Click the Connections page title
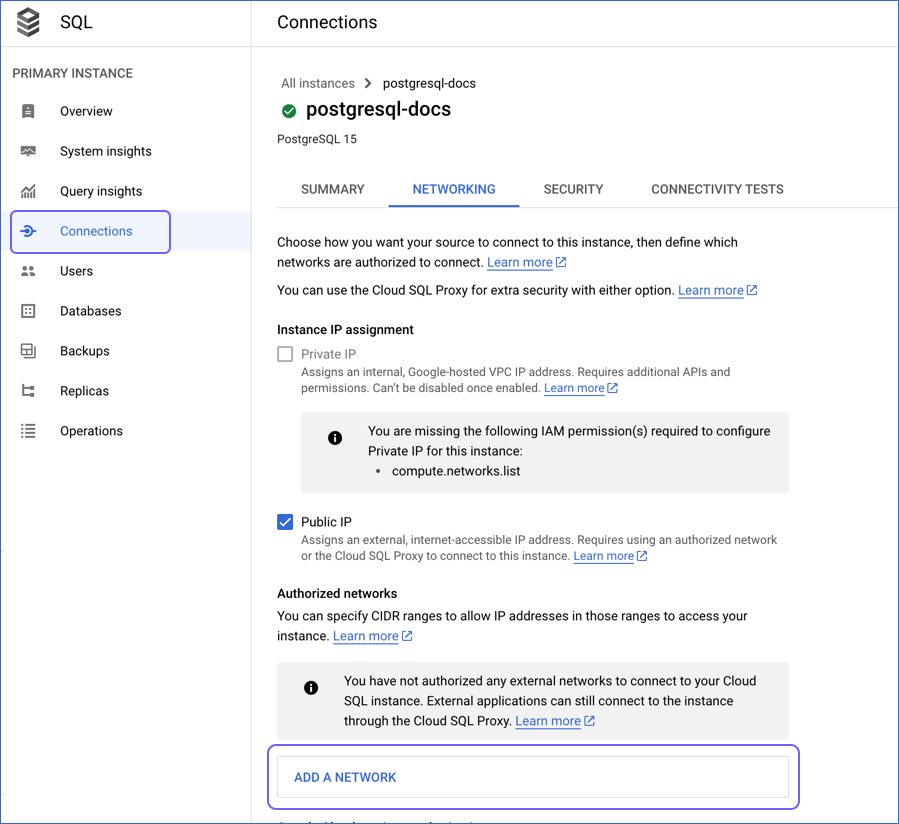The width and height of the screenshot is (899, 824). [x=327, y=22]
